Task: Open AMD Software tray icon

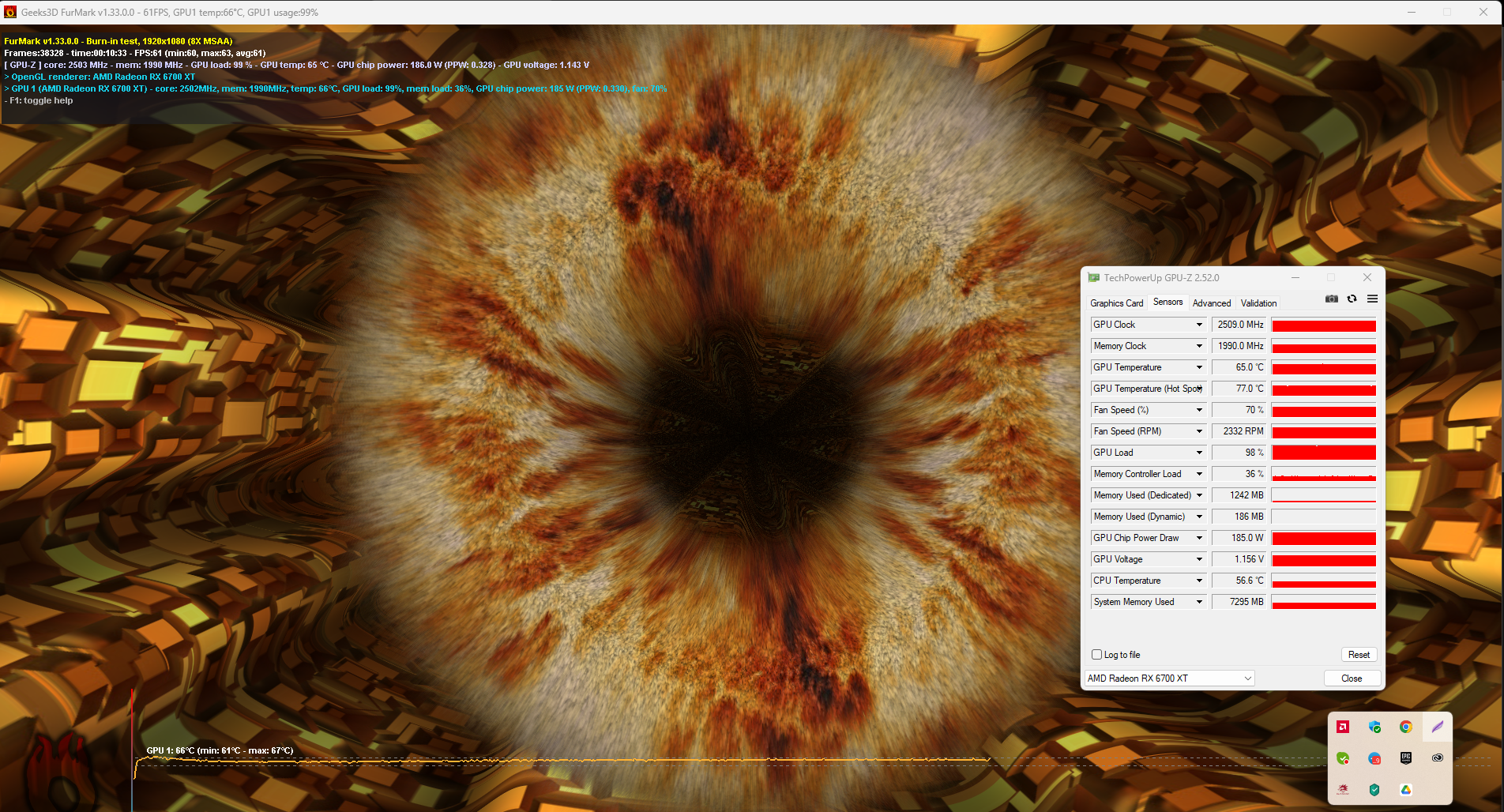Action: coord(1343,727)
